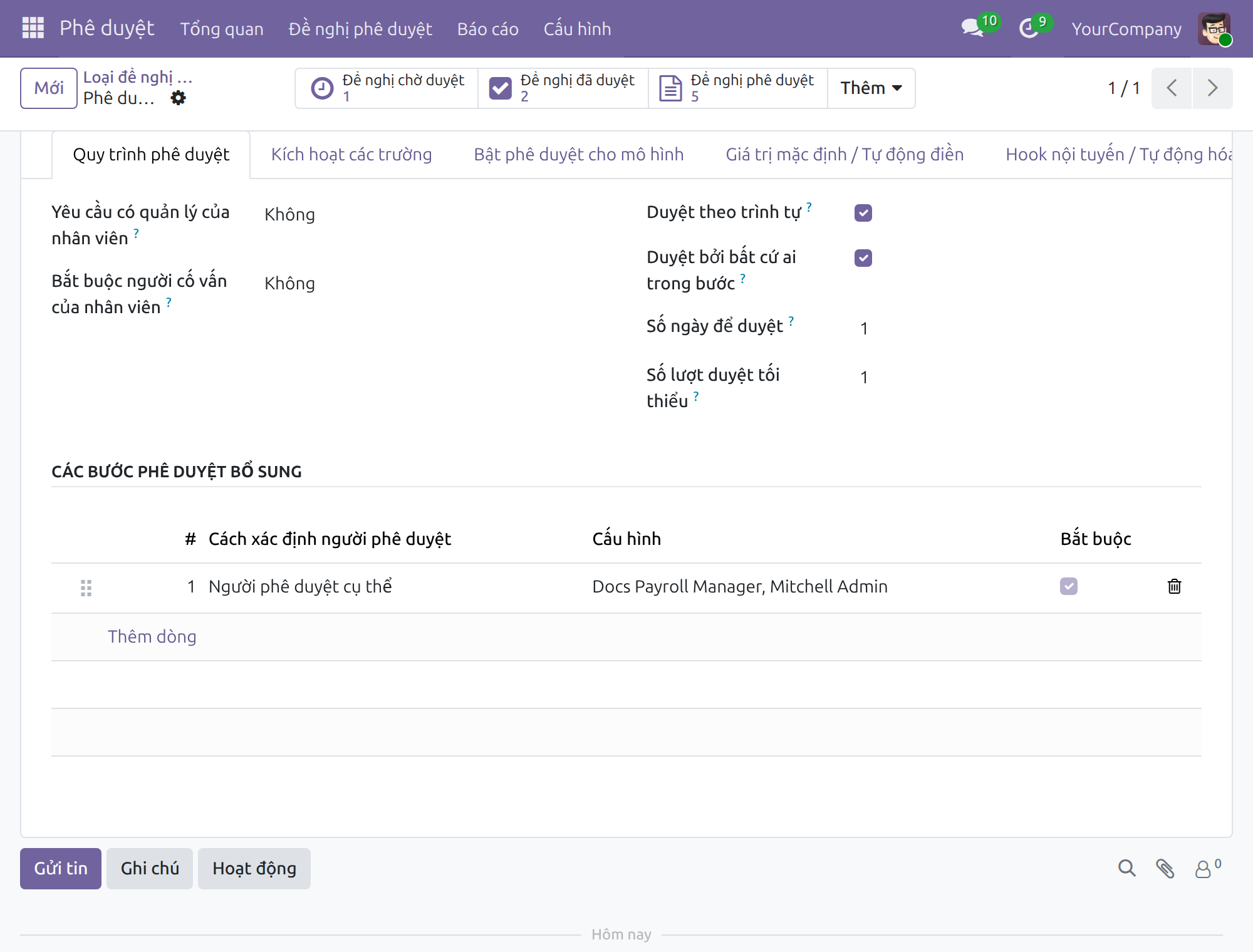This screenshot has width=1253, height=952.
Task: Open the chatter search magnifier icon
Action: point(1126,868)
